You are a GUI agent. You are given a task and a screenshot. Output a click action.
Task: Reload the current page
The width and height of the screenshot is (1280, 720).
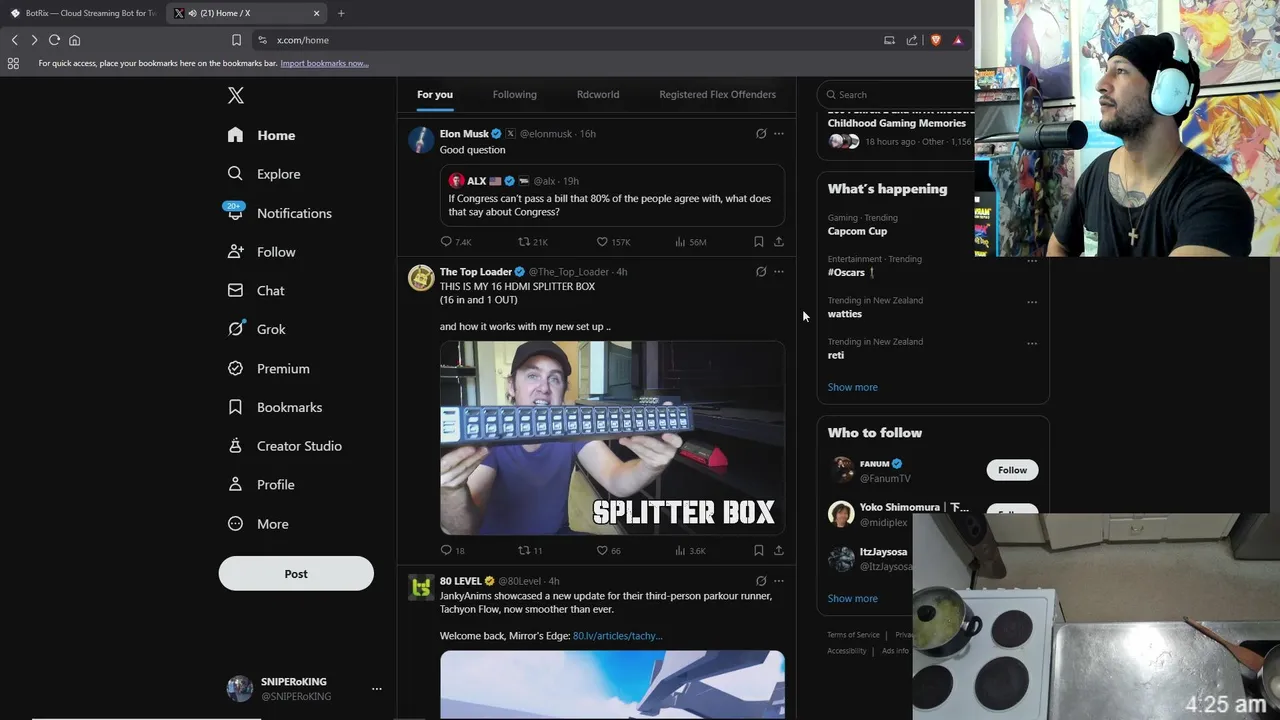(54, 40)
